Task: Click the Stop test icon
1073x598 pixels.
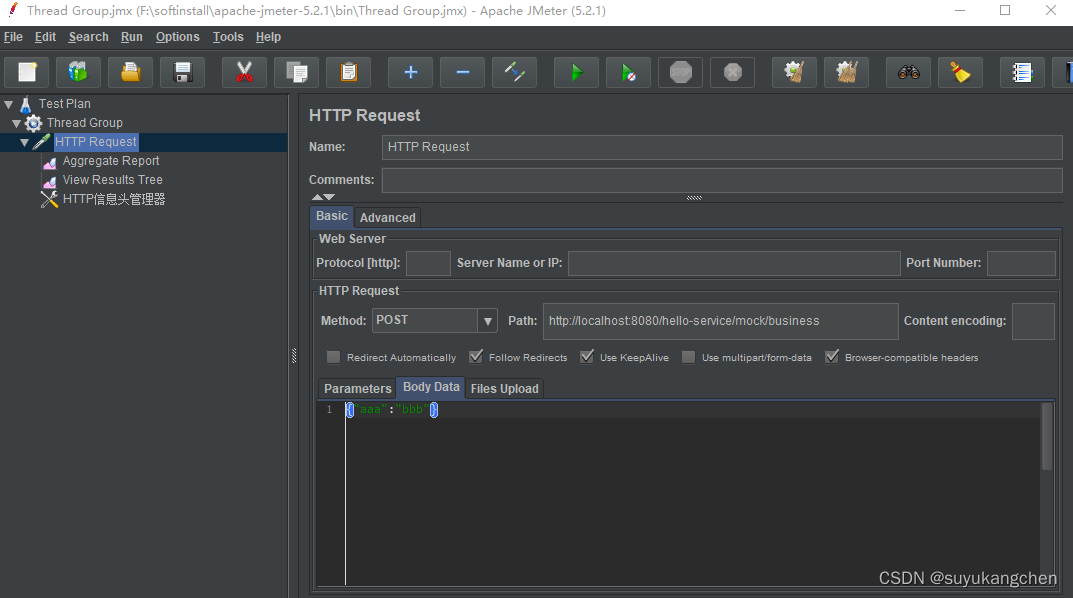Action: [x=680, y=73]
